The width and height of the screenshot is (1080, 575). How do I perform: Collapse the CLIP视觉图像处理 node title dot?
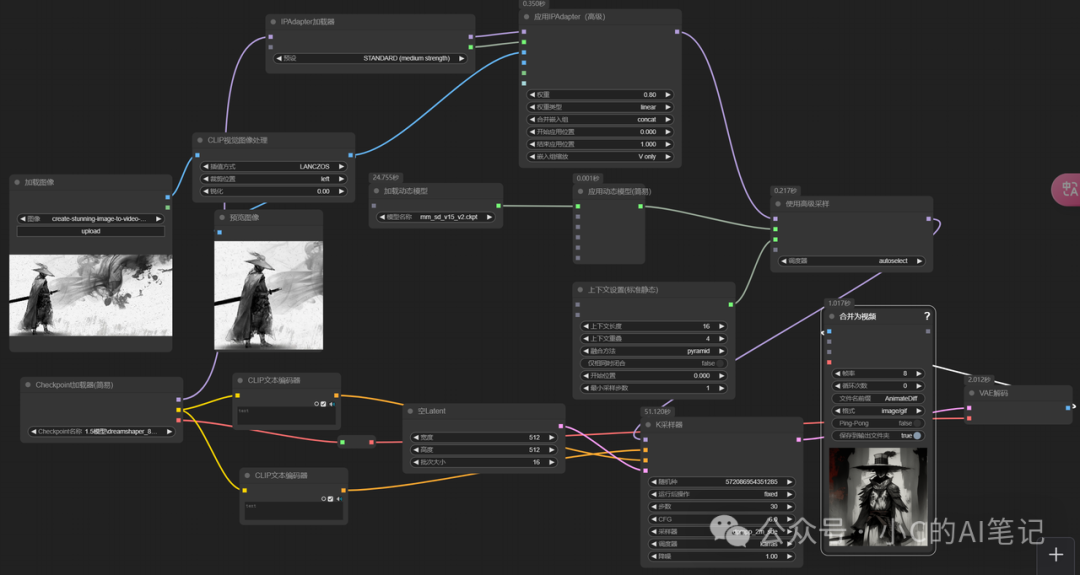pyautogui.click(x=200, y=140)
